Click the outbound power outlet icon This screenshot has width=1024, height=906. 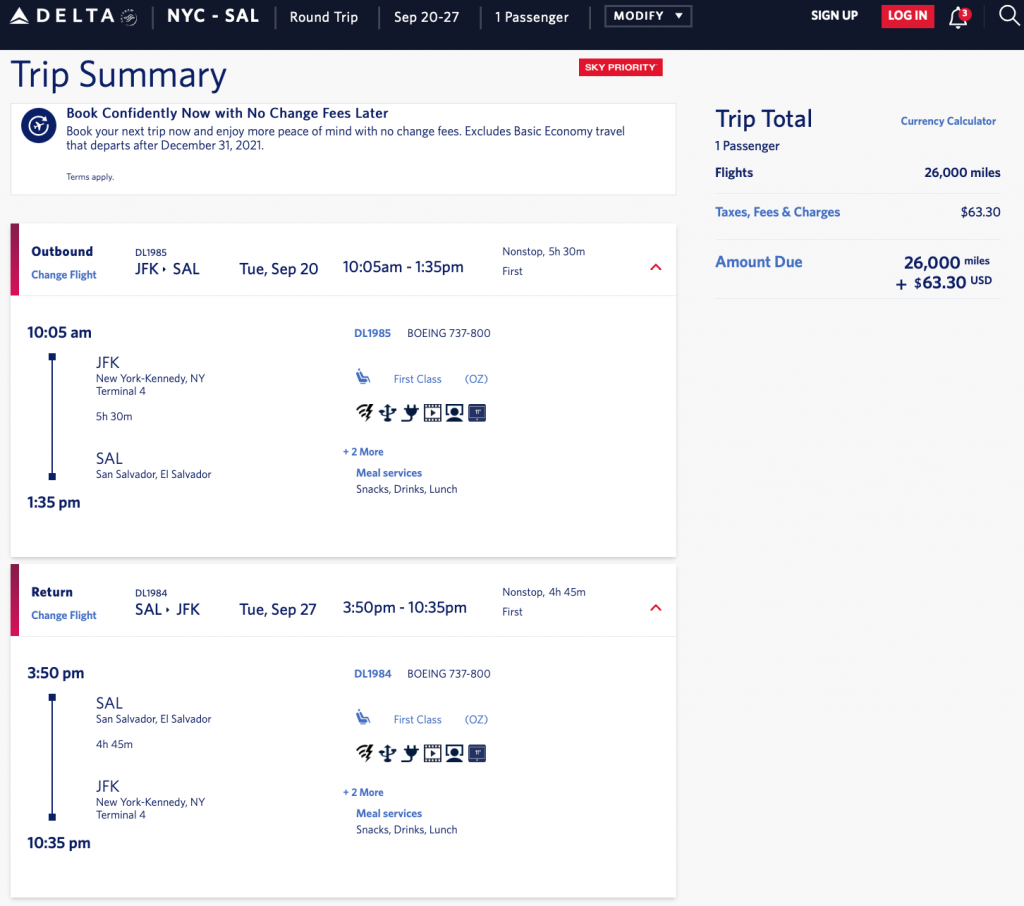pos(409,413)
